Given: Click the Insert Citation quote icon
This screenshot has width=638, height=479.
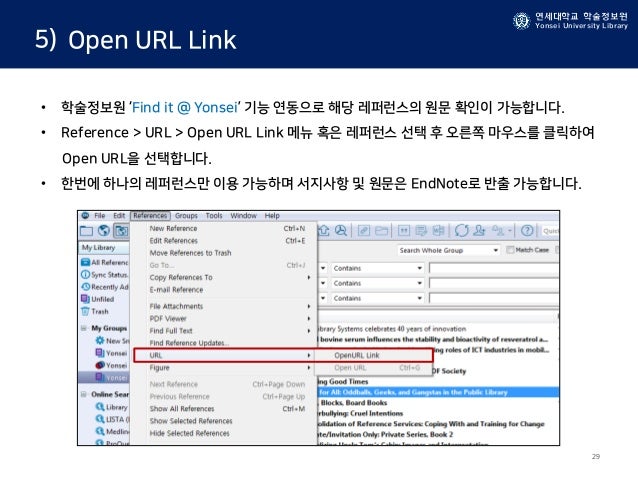Looking at the screenshot, I should 404,231.
